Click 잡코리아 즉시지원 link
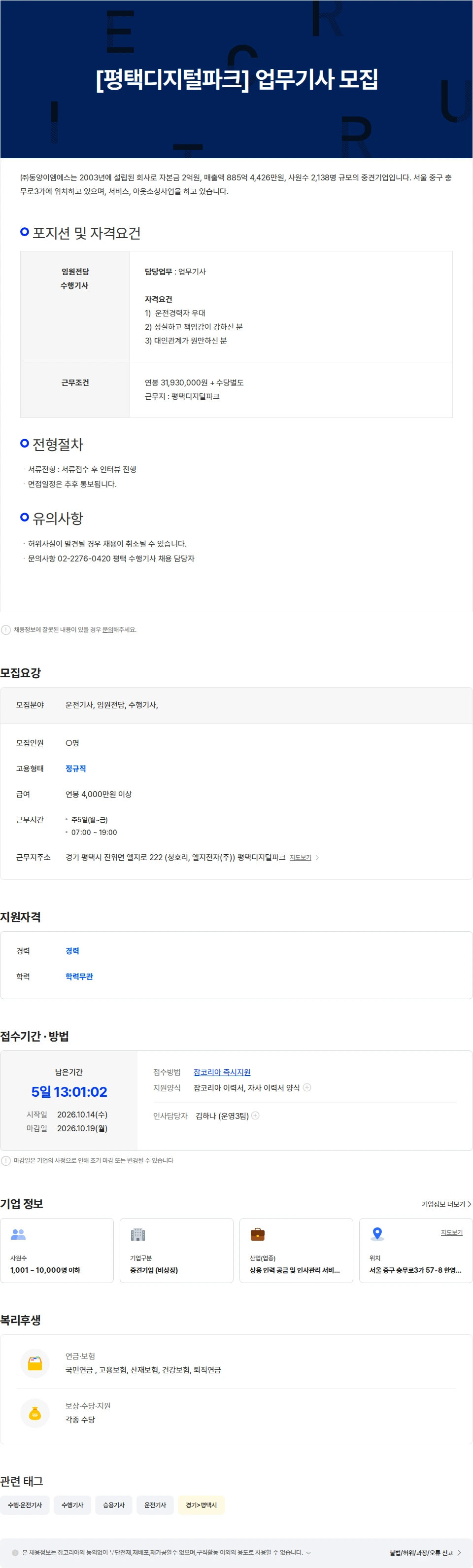The height and width of the screenshot is (1568, 473). (x=222, y=1072)
